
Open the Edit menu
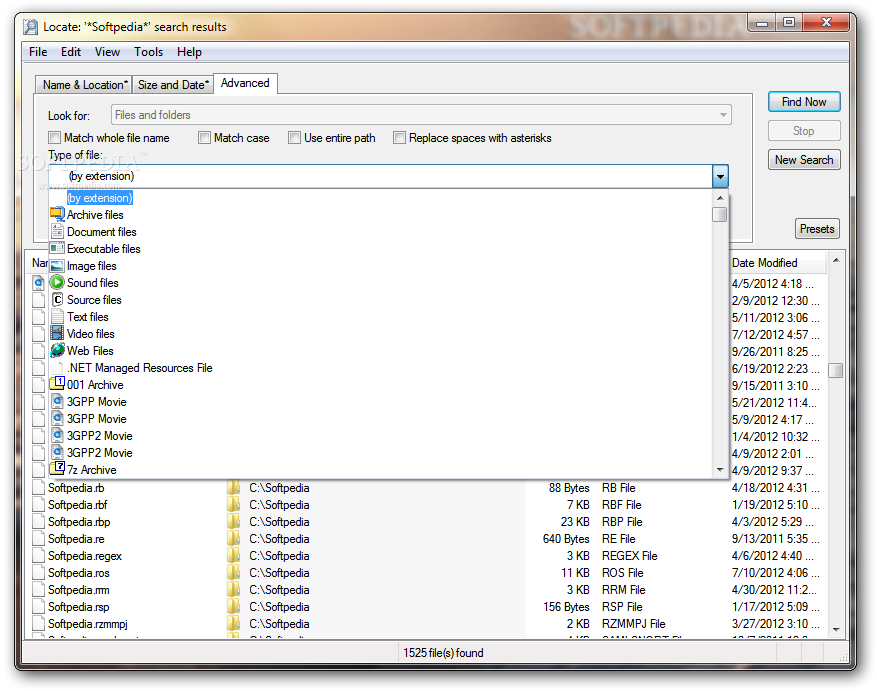71,52
